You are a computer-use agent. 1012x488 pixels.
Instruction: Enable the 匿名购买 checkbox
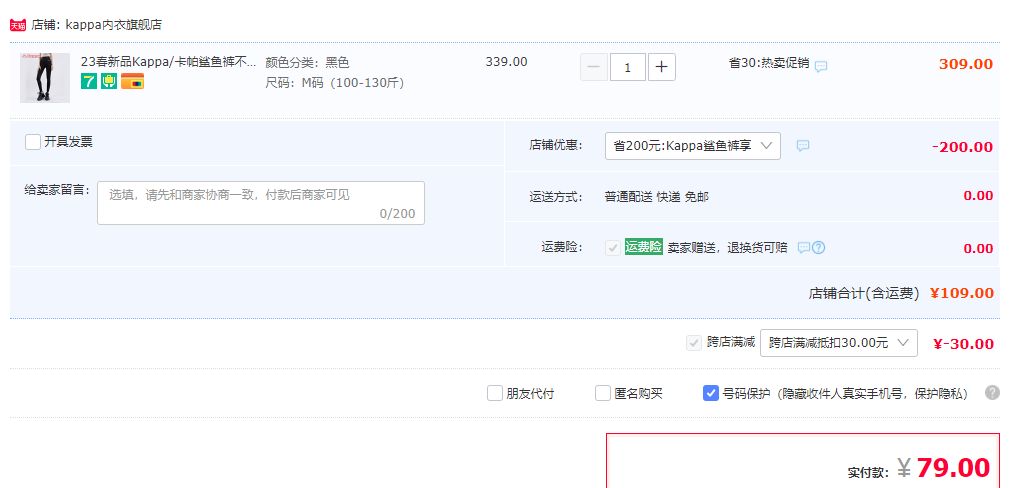[x=603, y=393]
